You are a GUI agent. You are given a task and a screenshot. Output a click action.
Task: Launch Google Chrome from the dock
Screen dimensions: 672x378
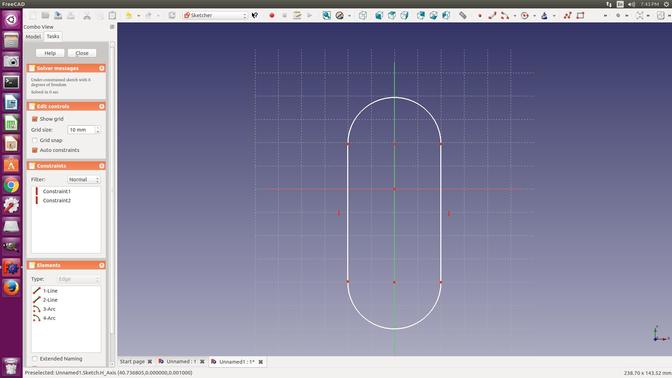click(x=11, y=185)
